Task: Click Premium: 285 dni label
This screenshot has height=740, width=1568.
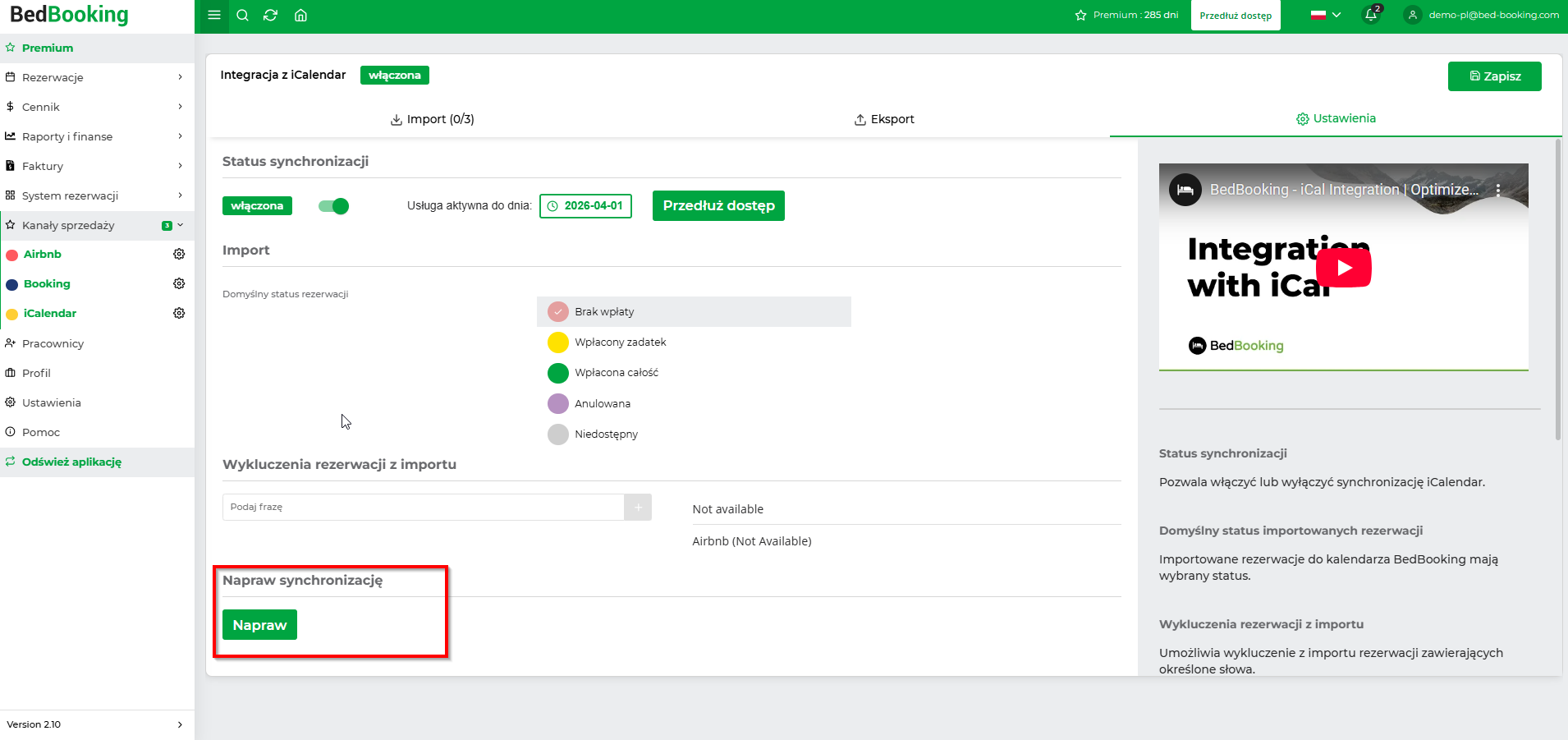Action: pos(1135,15)
